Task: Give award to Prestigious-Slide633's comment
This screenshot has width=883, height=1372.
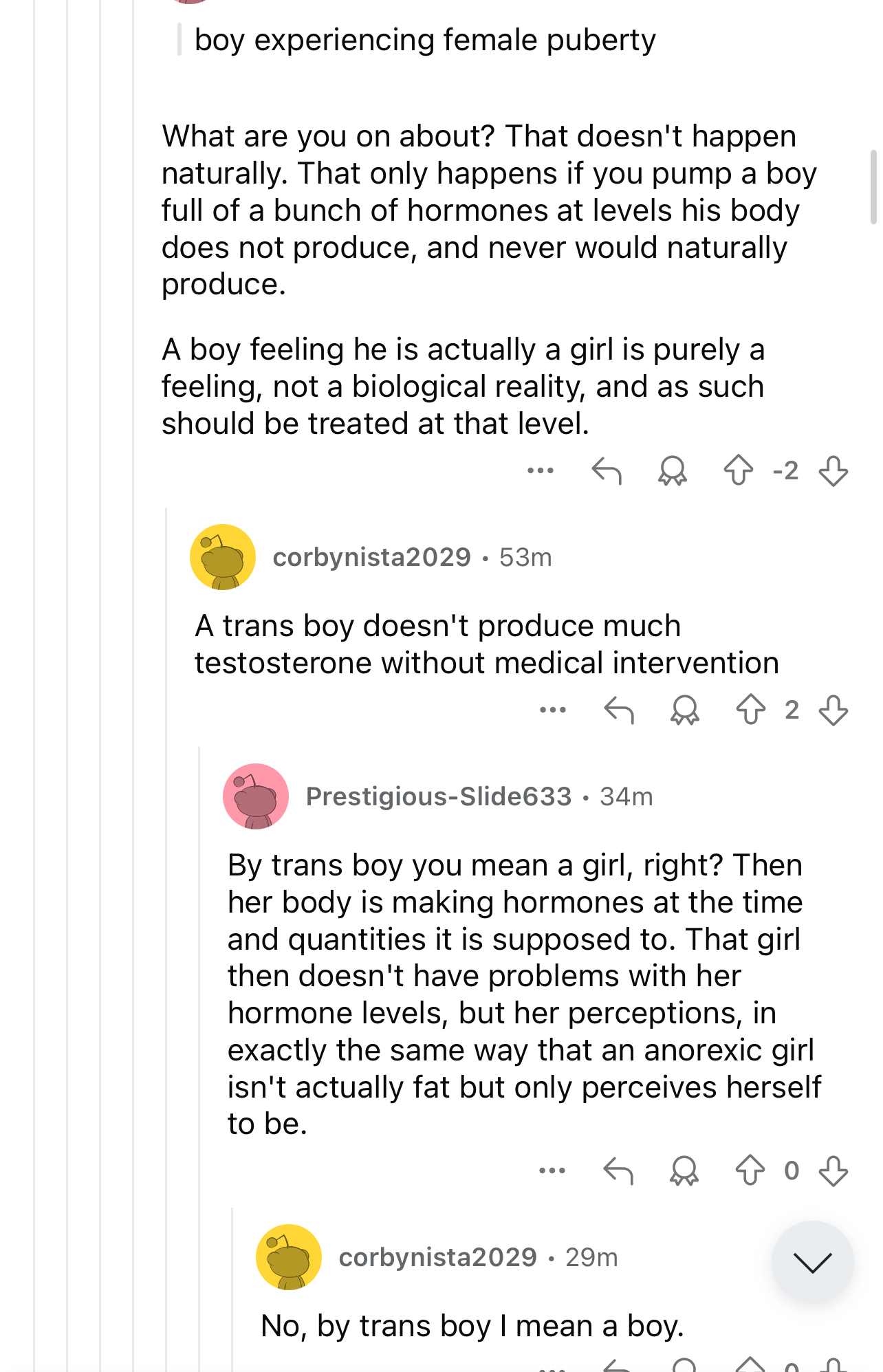Action: click(x=684, y=1170)
